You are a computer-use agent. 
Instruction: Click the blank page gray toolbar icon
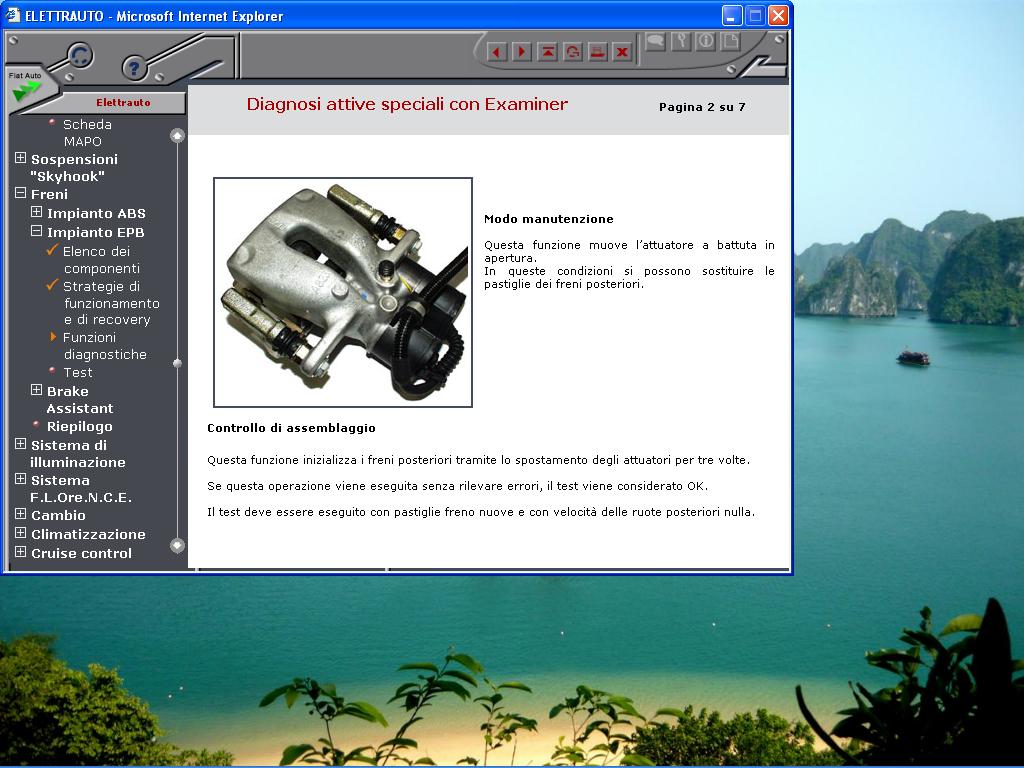click(x=731, y=41)
